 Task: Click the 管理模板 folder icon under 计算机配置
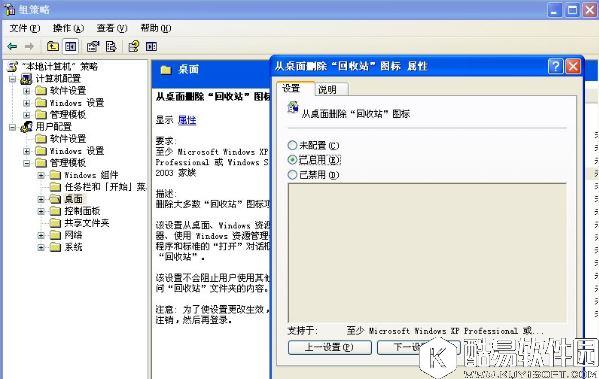click(41, 114)
